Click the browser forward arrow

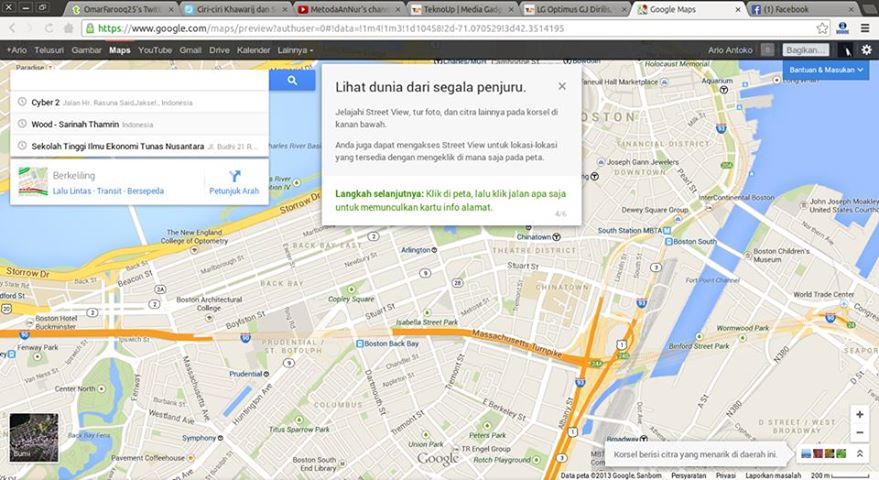[31, 28]
